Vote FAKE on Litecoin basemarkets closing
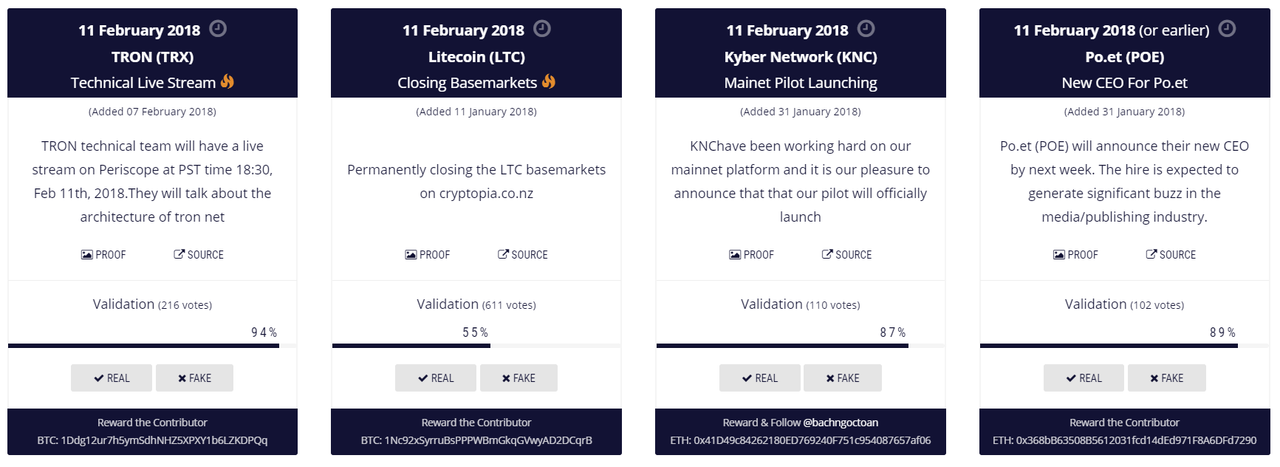The image size is (1280, 467). click(x=518, y=378)
